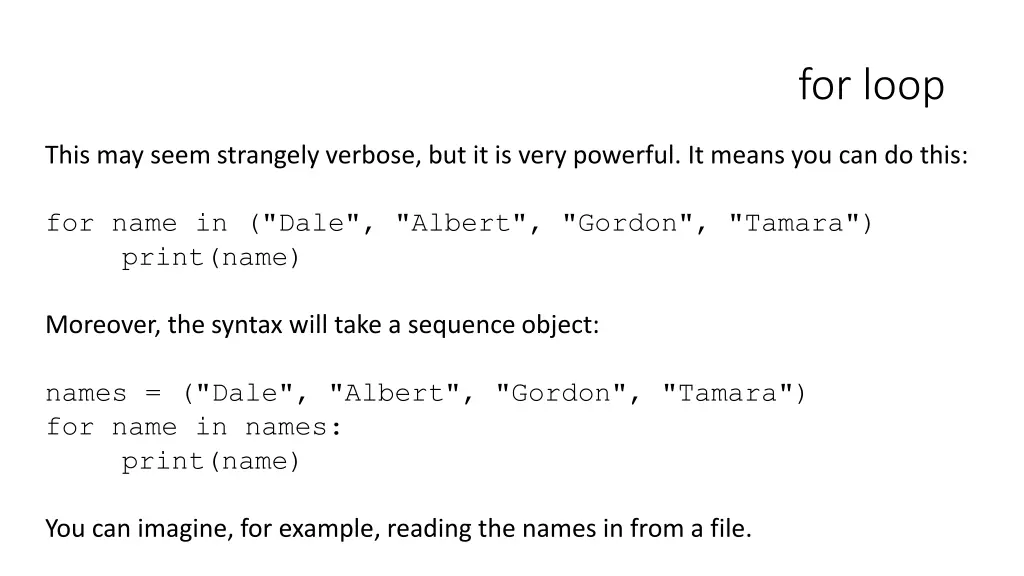Click "Dale" in the first for statement
This screenshot has width=1024, height=576.
(x=312, y=223)
